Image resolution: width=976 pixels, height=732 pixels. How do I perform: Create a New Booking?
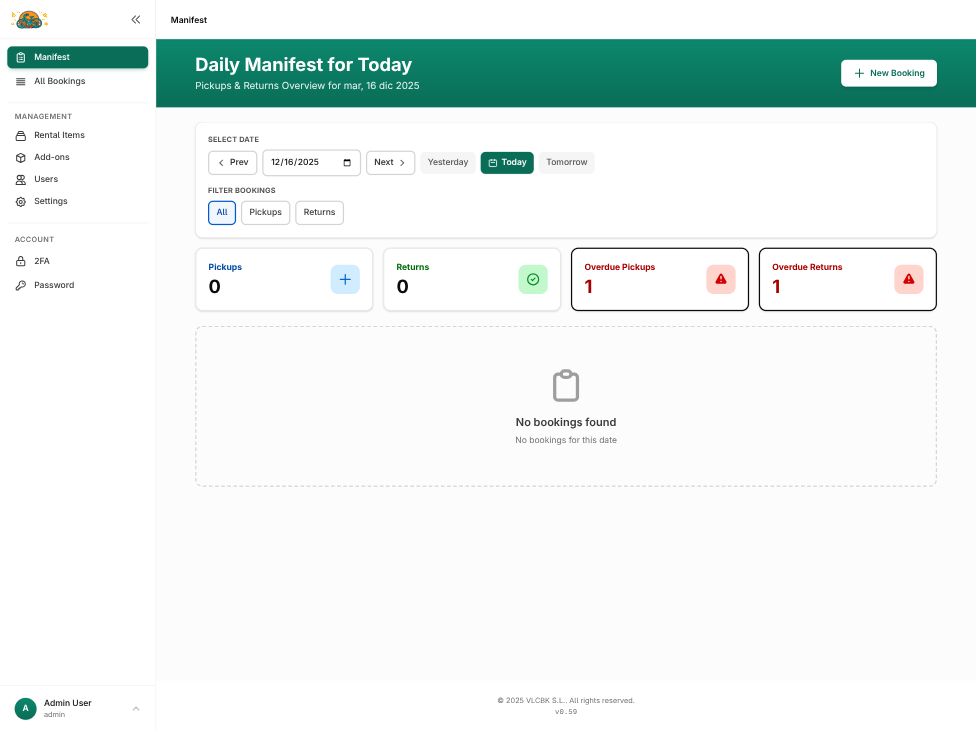888,72
